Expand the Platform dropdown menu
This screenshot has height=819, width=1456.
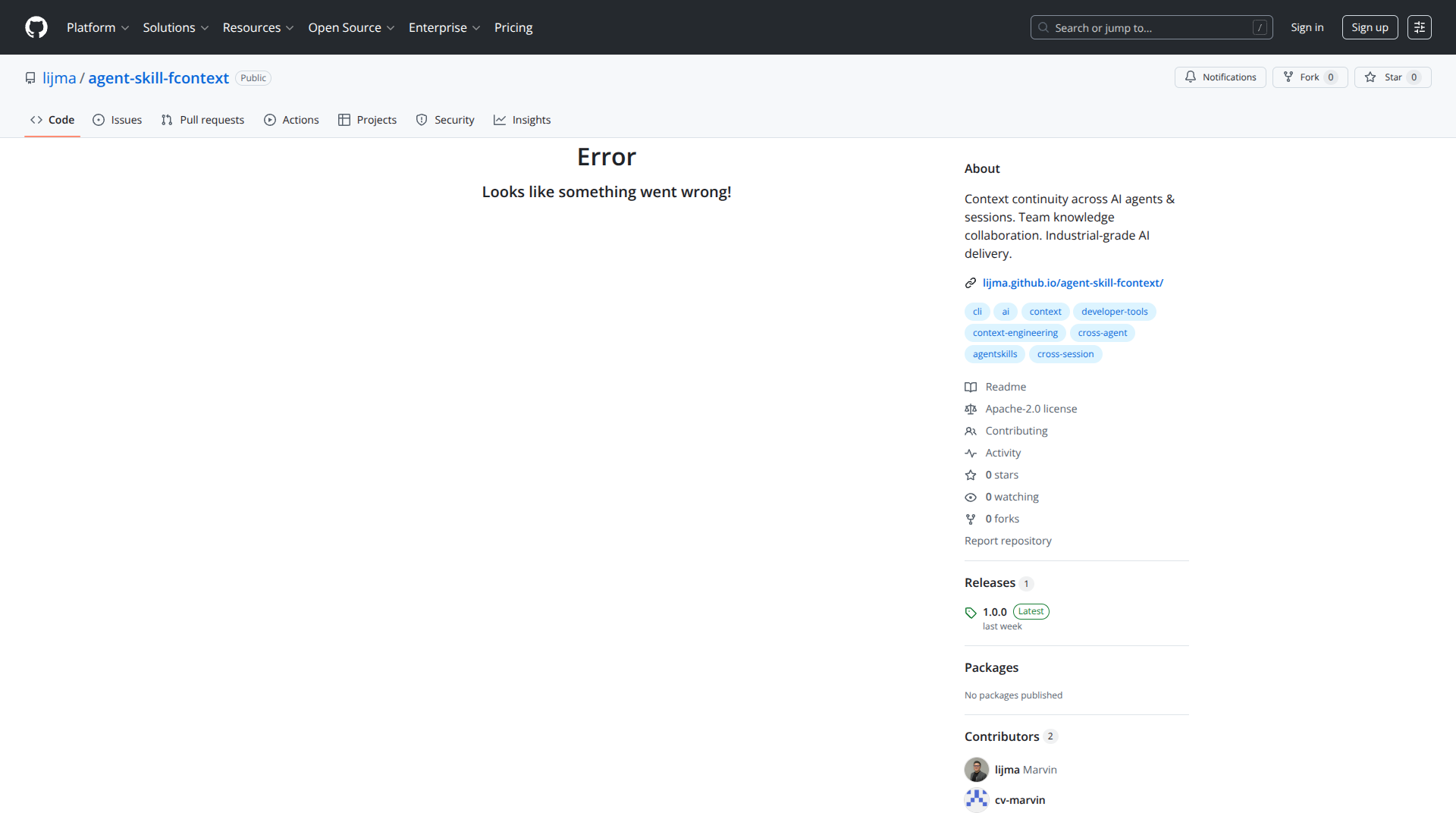tap(98, 27)
